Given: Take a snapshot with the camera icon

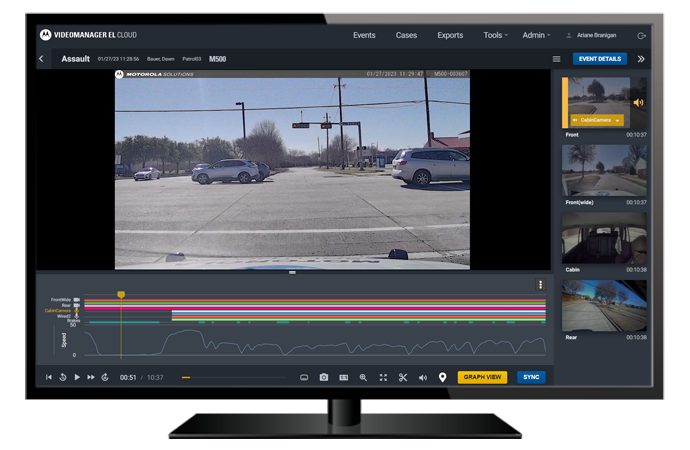Looking at the screenshot, I should coord(324,378).
